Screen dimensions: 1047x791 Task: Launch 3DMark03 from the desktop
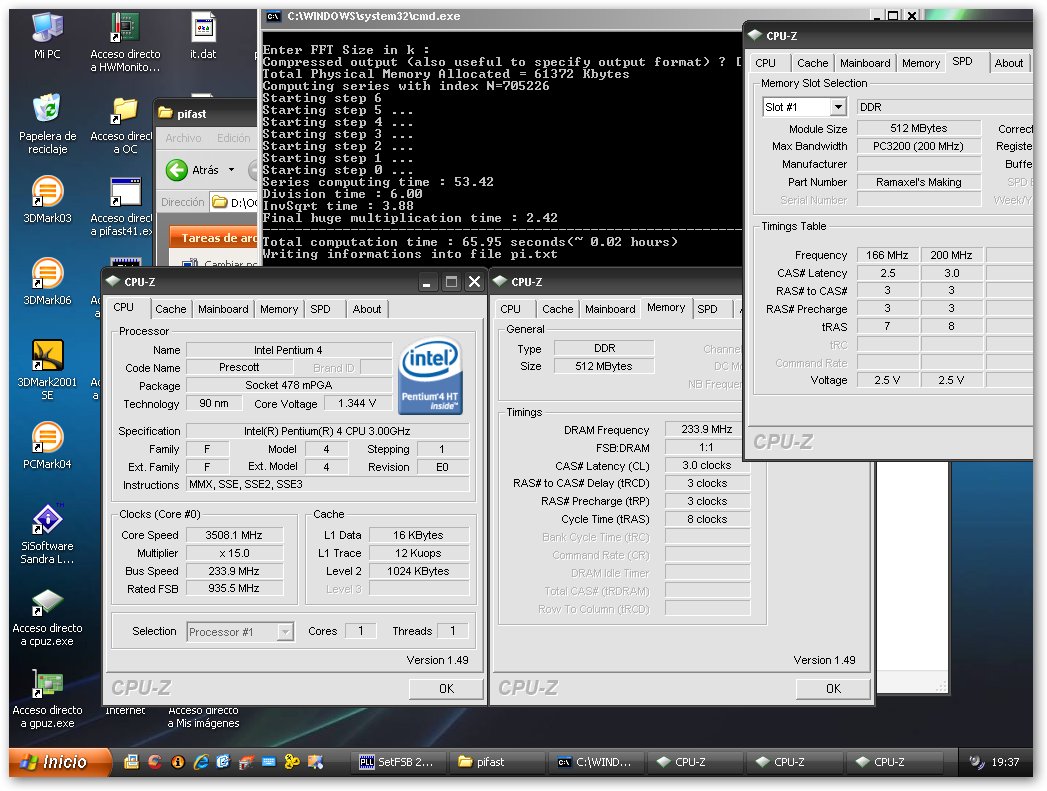coord(47,199)
